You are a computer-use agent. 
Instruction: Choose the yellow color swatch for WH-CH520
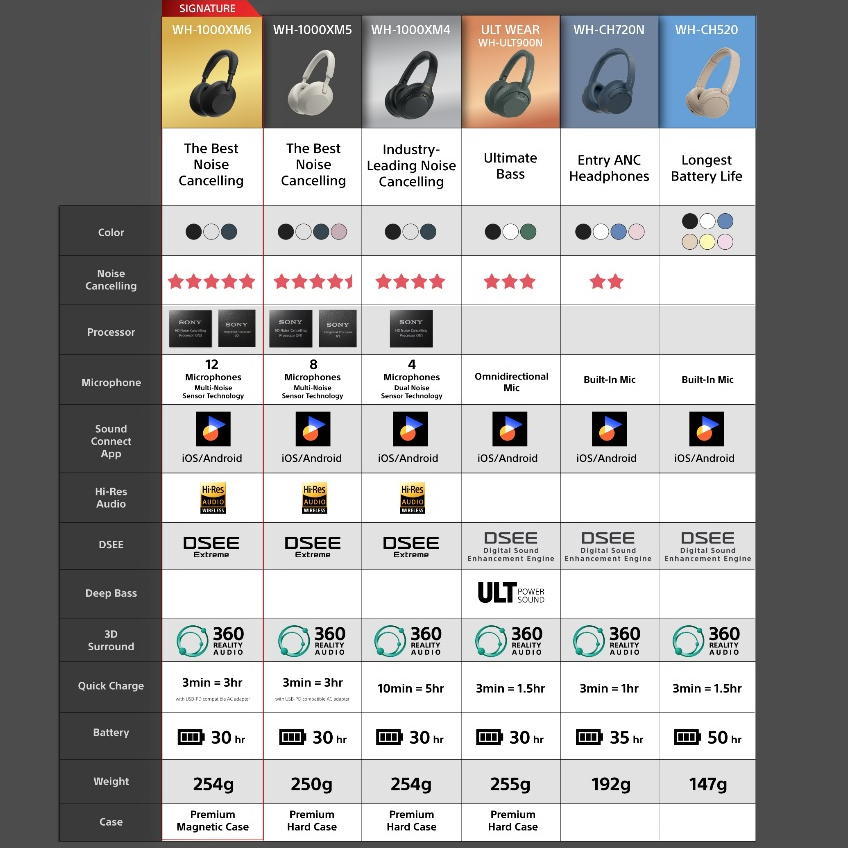(707, 242)
